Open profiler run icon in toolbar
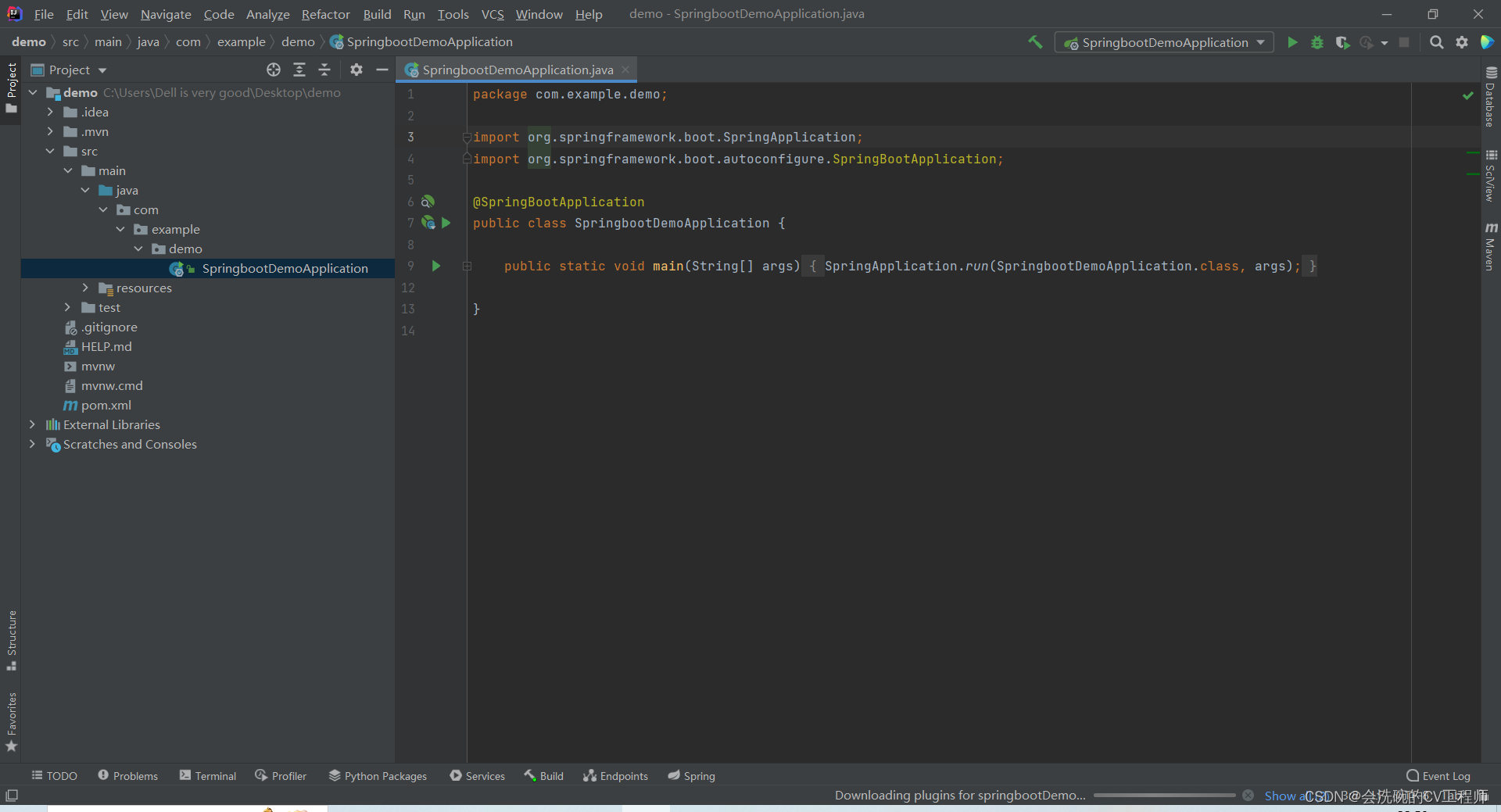The width and height of the screenshot is (1501, 812). pyautogui.click(x=1367, y=42)
